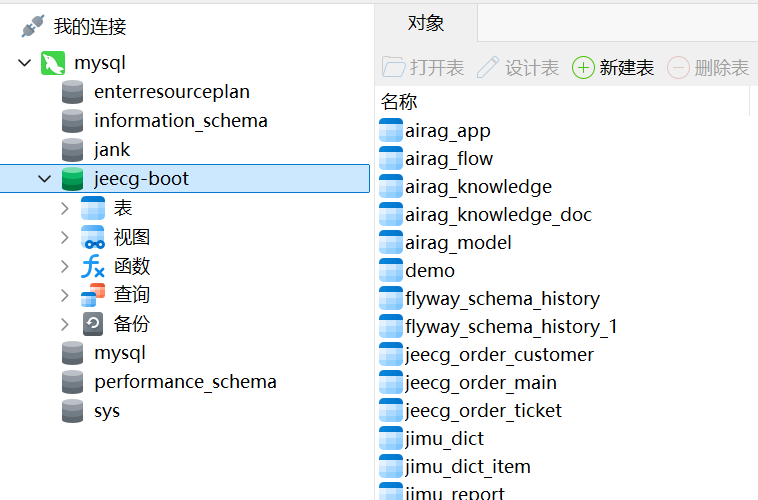Expand the 查询 queries node
758x500 pixels.
tap(65, 295)
